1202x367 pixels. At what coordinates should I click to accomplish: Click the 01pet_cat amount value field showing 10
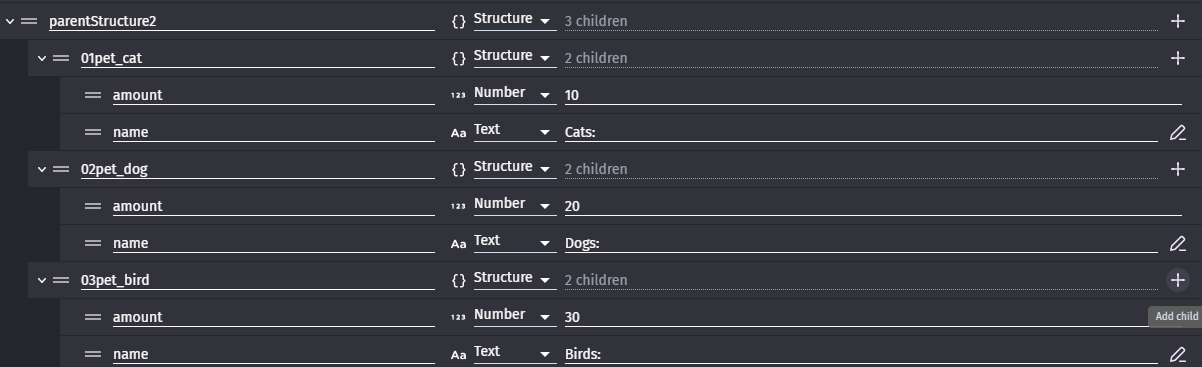tap(872, 95)
